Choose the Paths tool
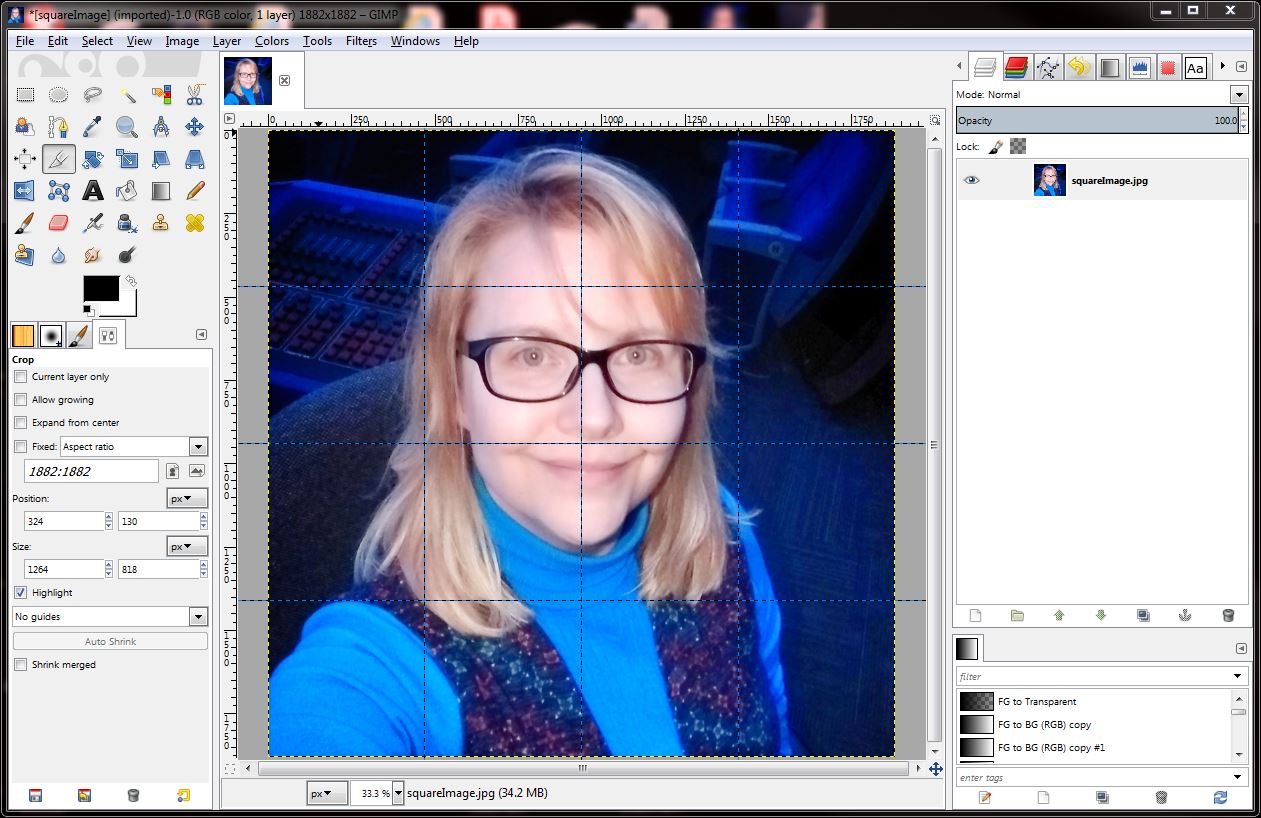Image resolution: width=1261 pixels, height=818 pixels. pyautogui.click(x=59, y=126)
